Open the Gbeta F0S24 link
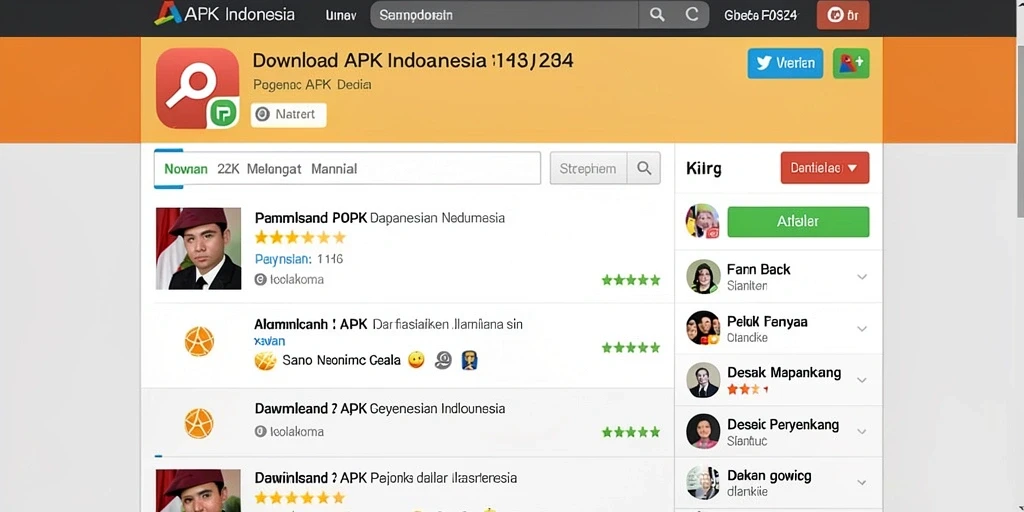 761,15
